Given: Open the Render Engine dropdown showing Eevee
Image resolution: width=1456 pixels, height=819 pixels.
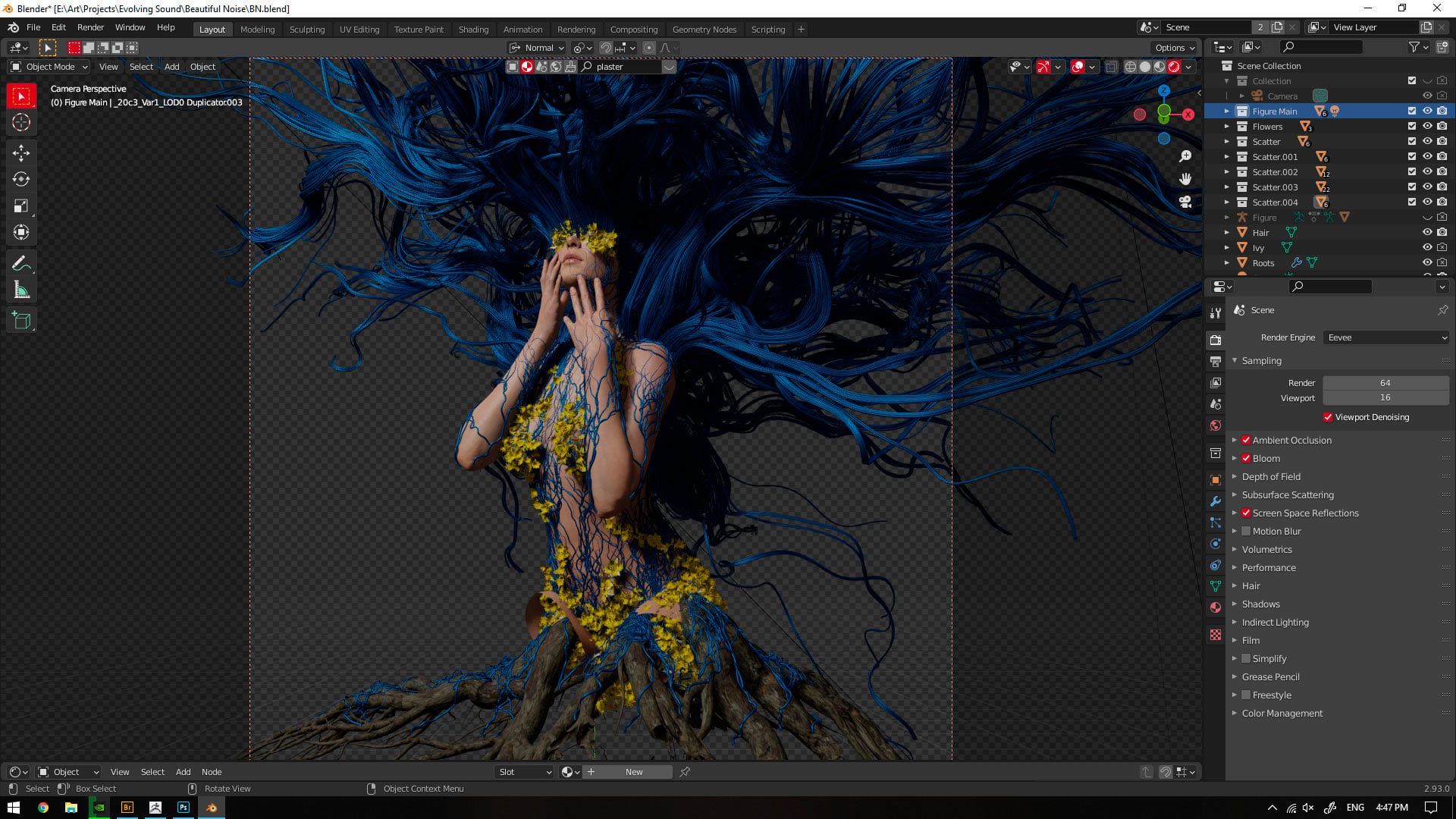Looking at the screenshot, I should click(1386, 337).
